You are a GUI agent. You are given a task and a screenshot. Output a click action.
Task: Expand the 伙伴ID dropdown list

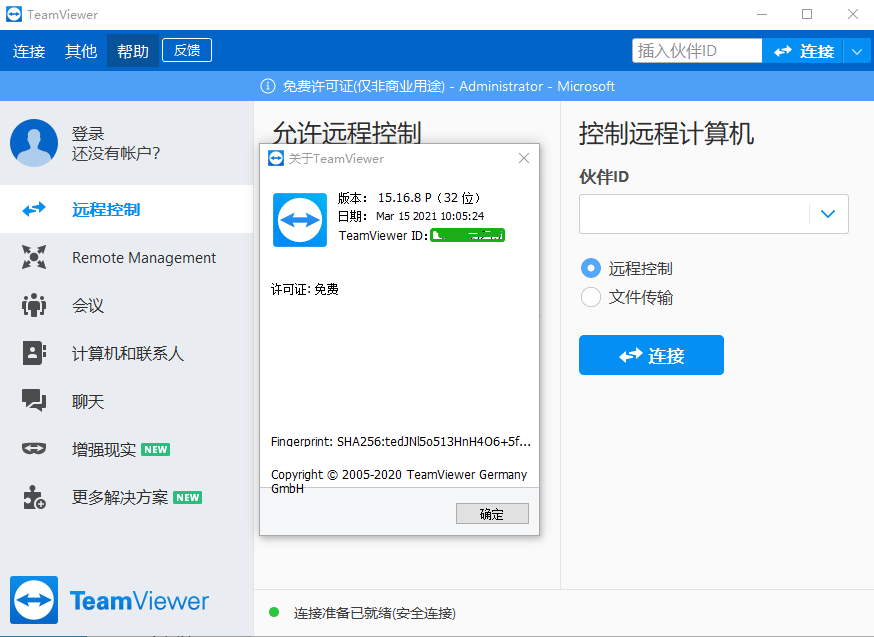tap(828, 214)
